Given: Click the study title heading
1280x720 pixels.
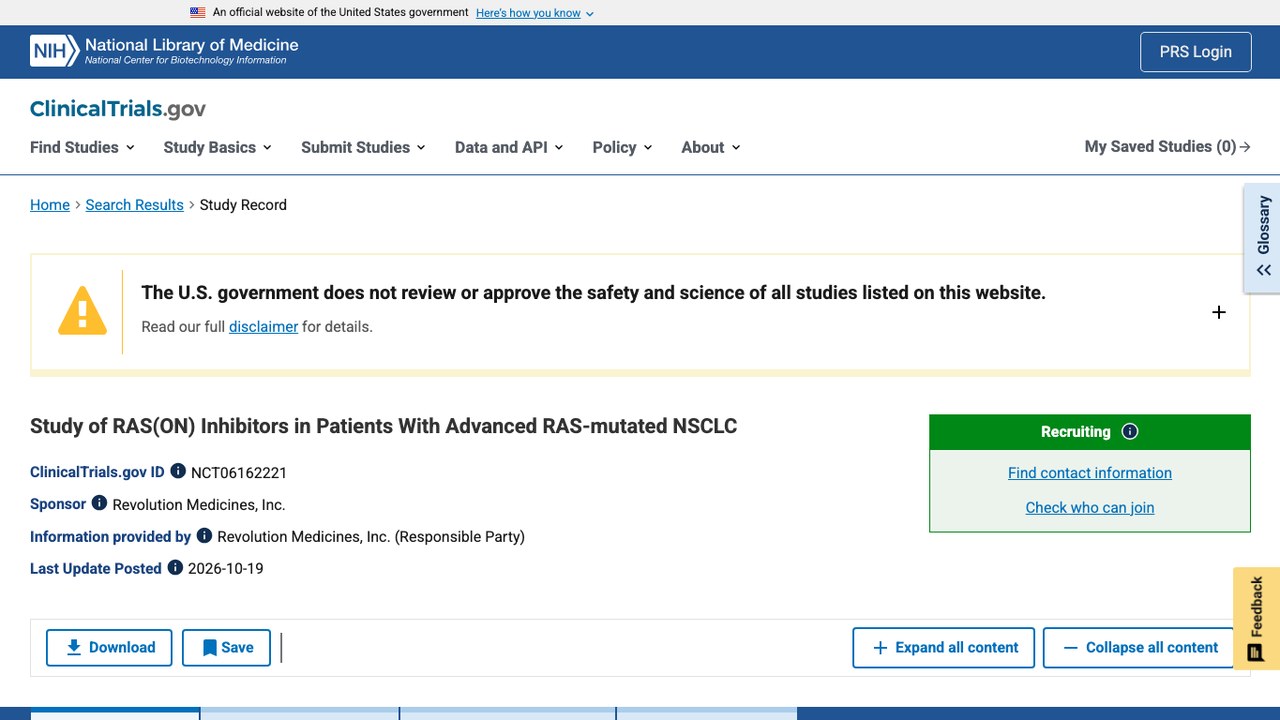Looking at the screenshot, I should pos(384,426).
